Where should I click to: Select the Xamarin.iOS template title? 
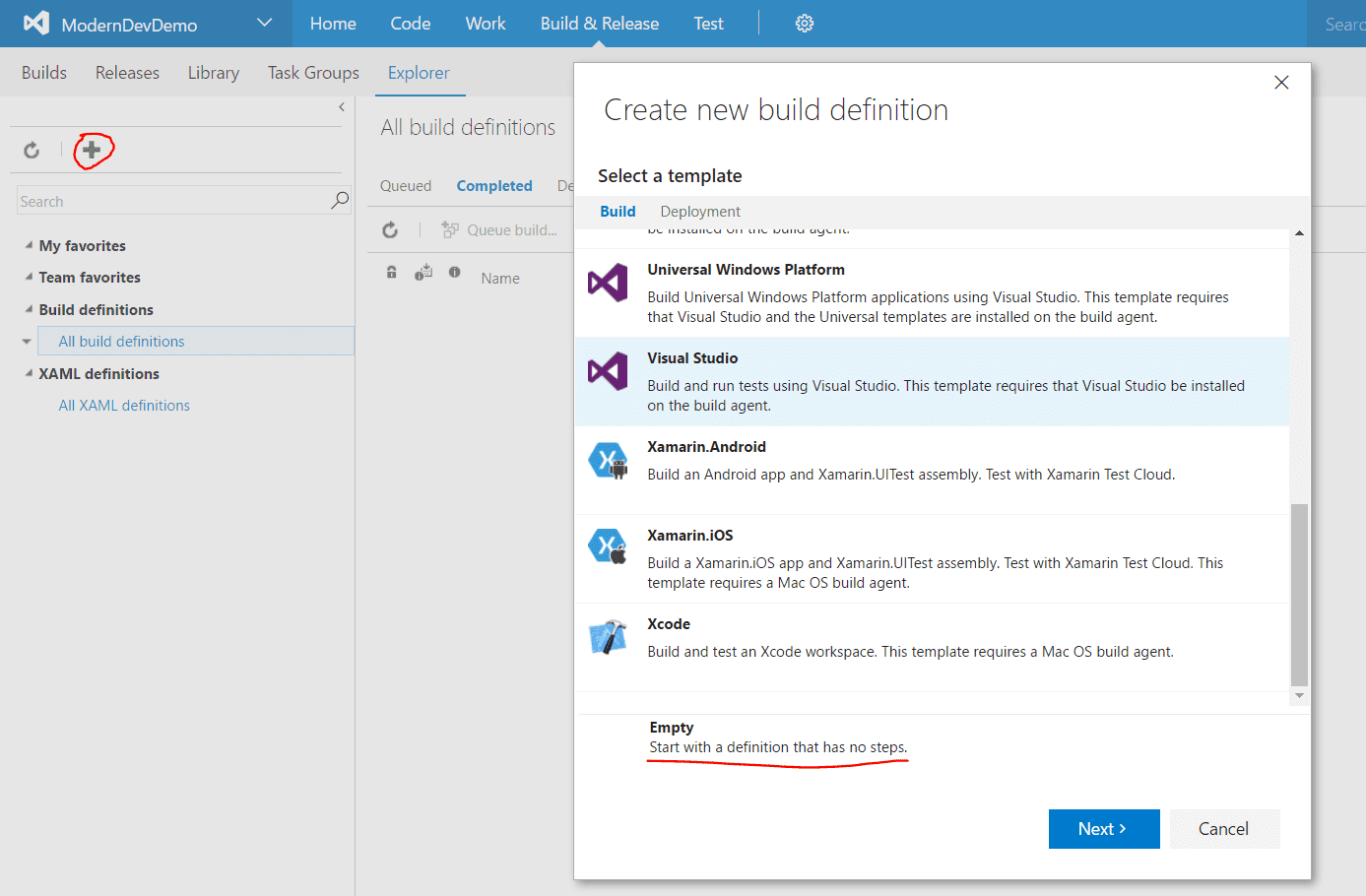[690, 536]
